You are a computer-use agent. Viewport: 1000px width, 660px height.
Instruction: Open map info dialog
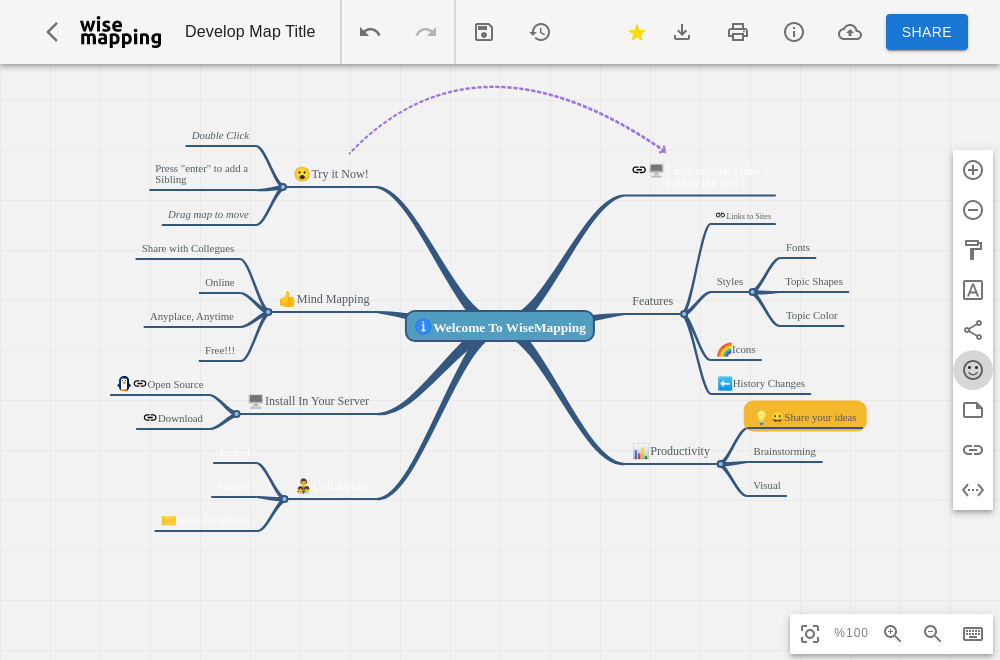point(794,32)
